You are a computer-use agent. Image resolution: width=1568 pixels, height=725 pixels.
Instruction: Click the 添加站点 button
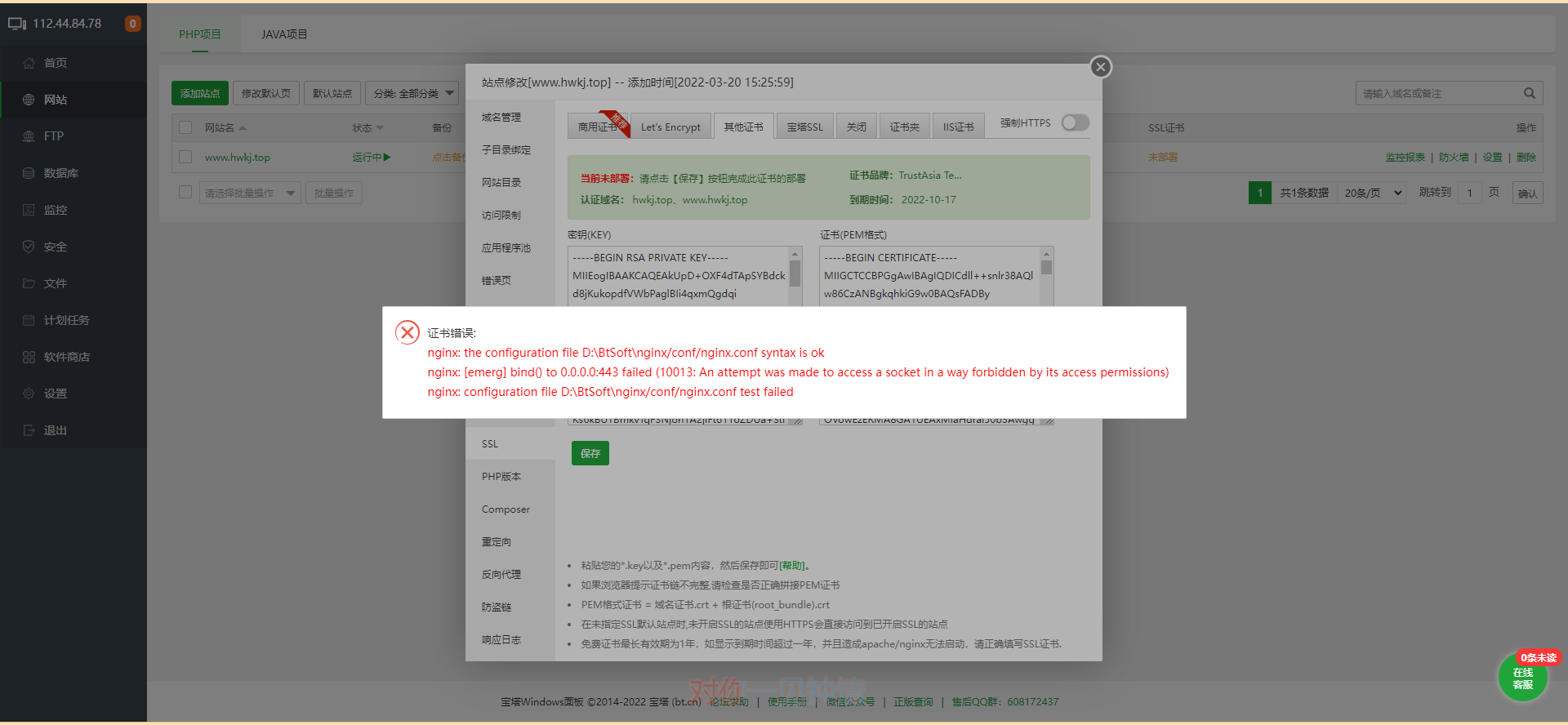[200, 93]
